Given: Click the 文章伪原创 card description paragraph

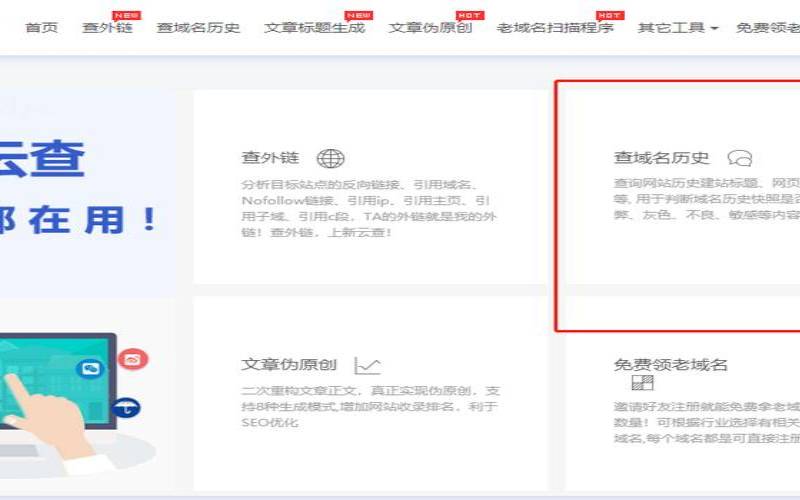Looking at the screenshot, I should coord(371,407).
